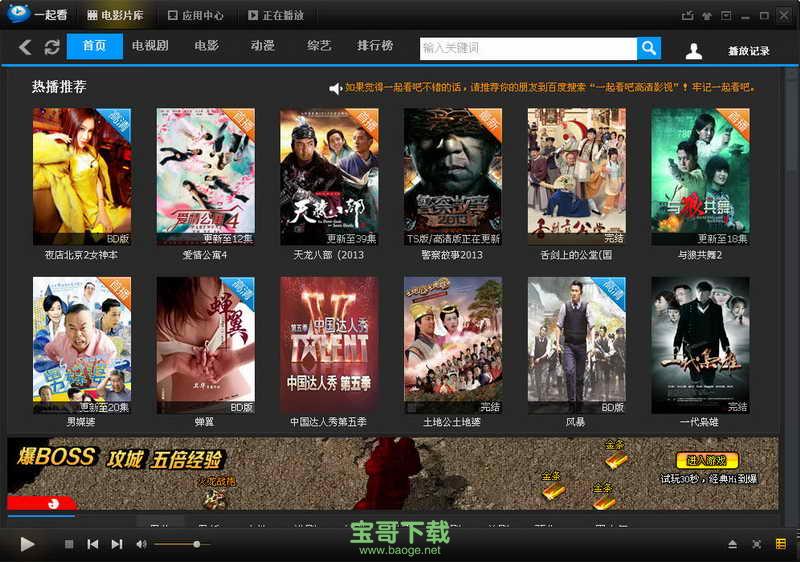The width and height of the screenshot is (800, 562).
Task: Click the vertical scrollbar on right
Action: click(x=792, y=296)
